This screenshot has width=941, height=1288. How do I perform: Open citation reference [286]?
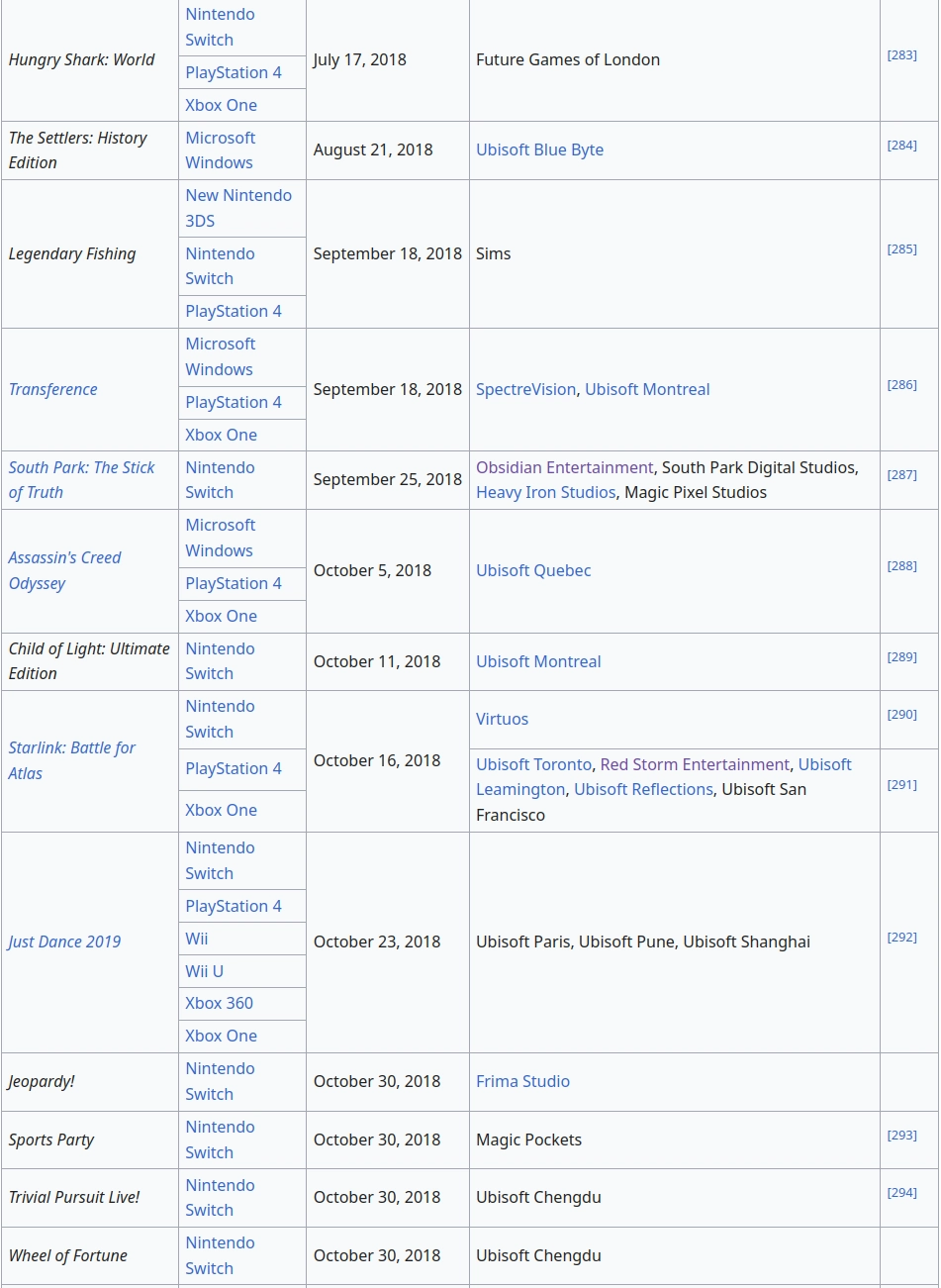[901, 385]
